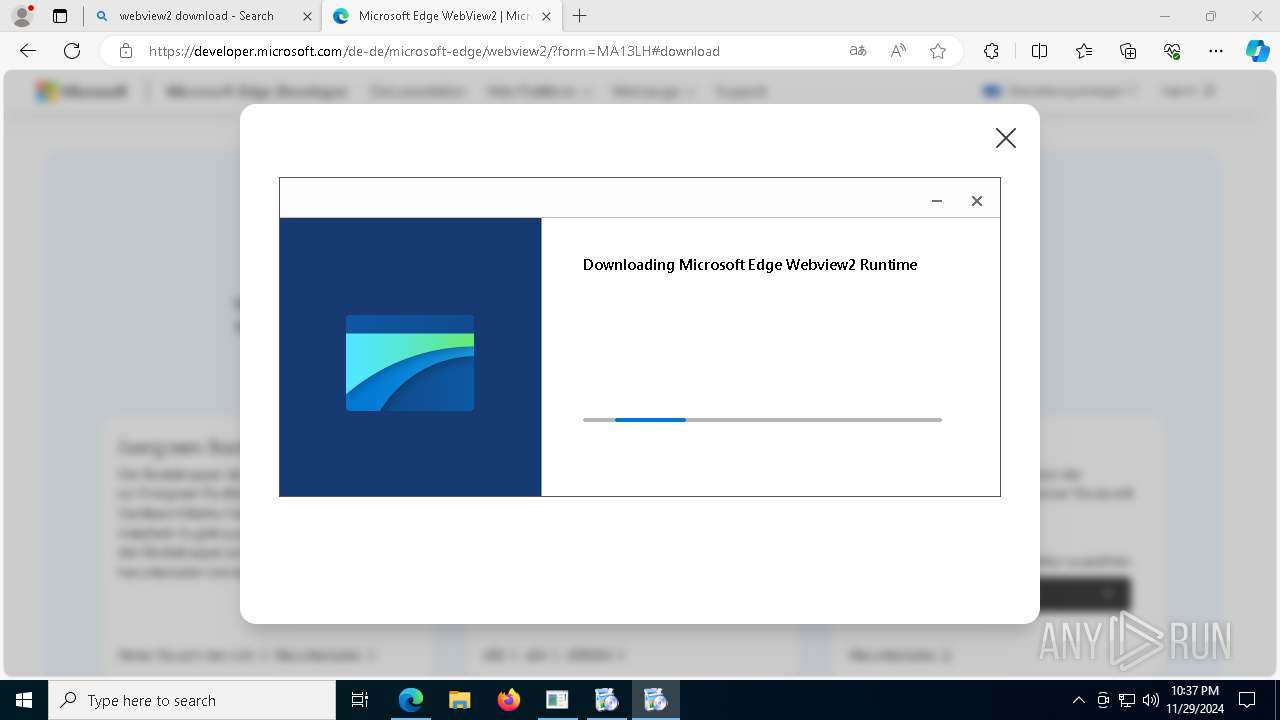Refresh the current page
Screen dimensions: 1280x720
pos(72,51)
